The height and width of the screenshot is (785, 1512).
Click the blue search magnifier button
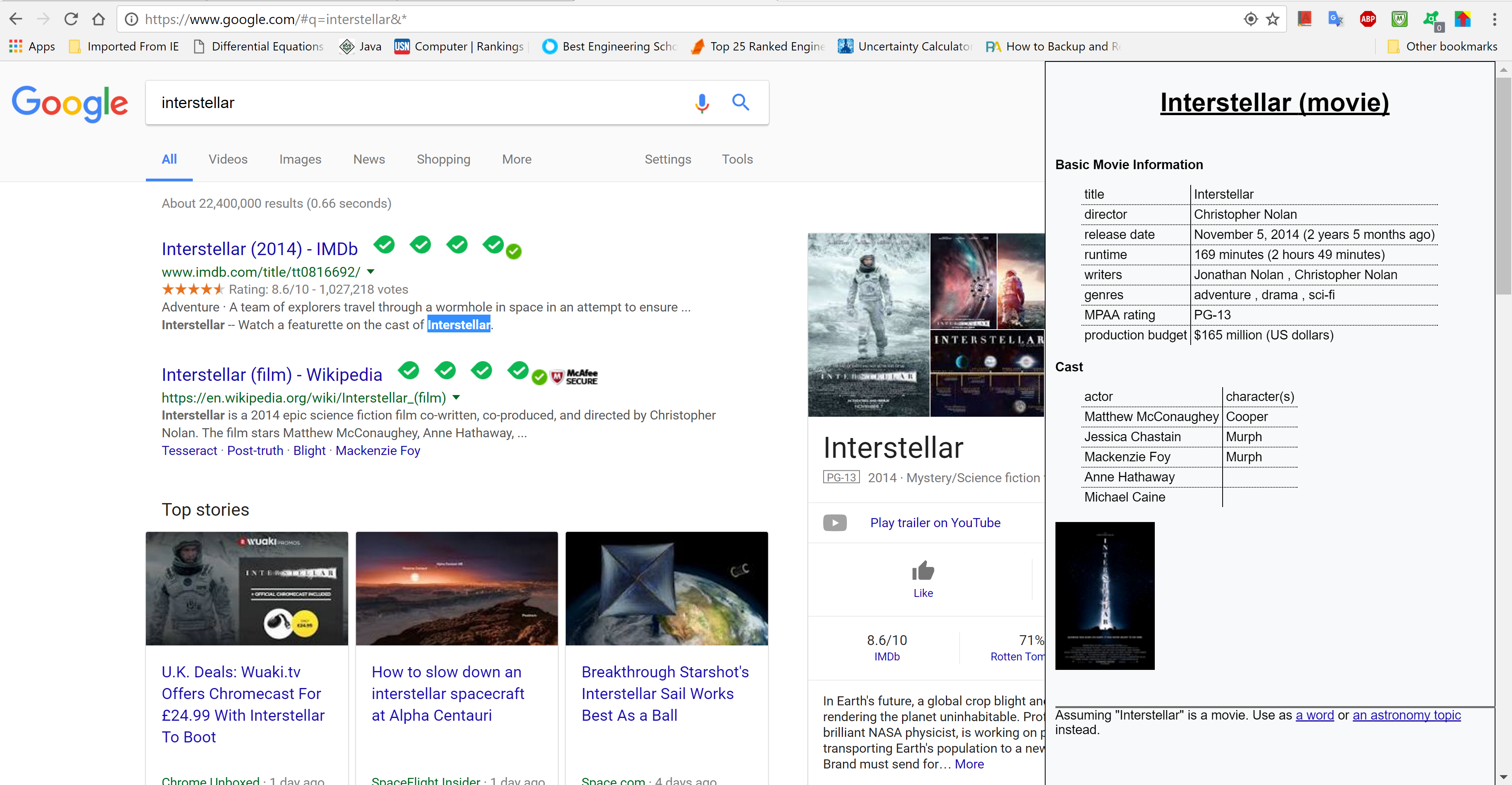point(740,103)
